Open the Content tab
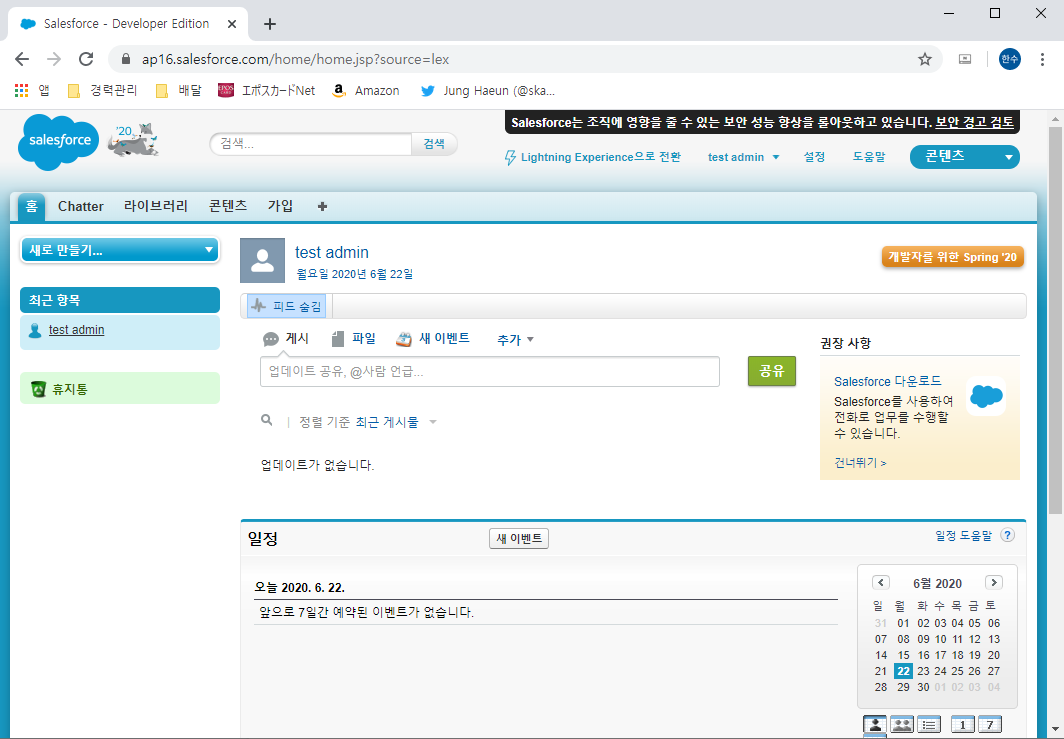 228,206
